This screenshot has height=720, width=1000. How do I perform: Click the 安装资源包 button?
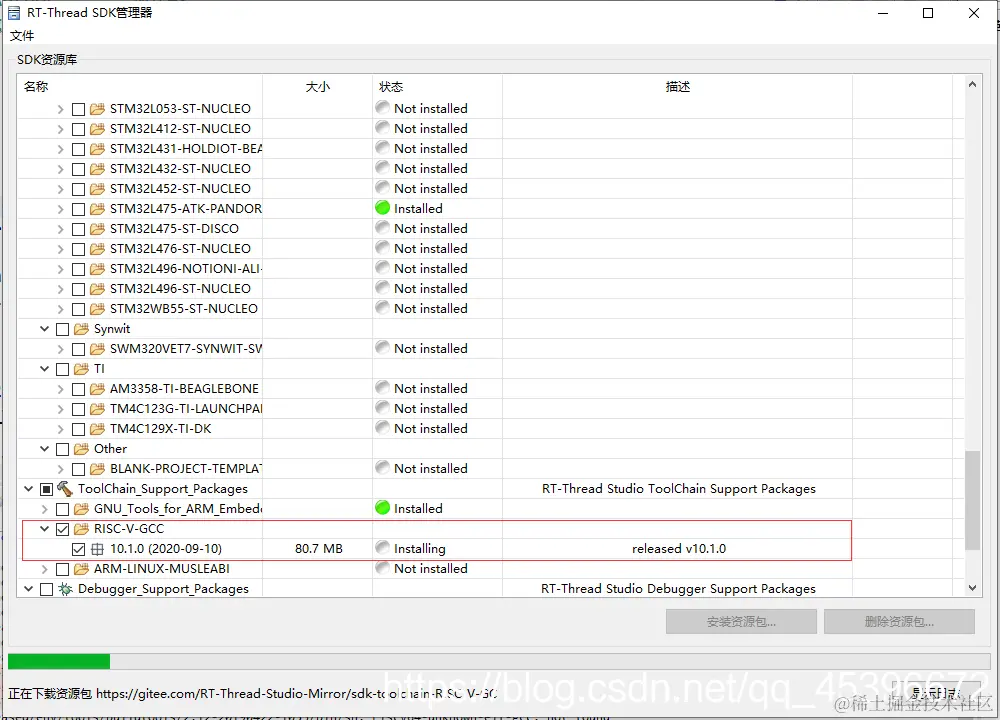point(741,622)
